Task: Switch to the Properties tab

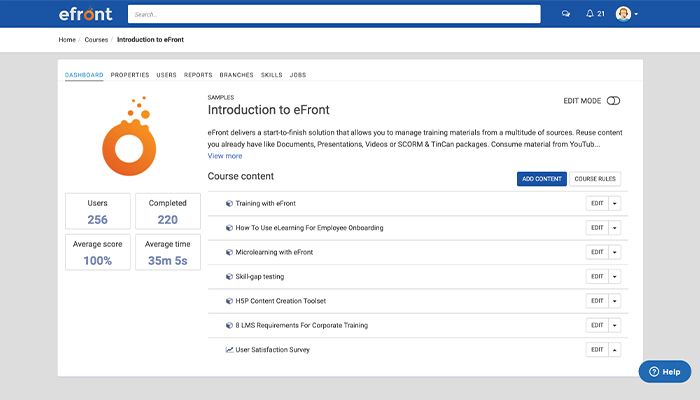Action: 130,75
